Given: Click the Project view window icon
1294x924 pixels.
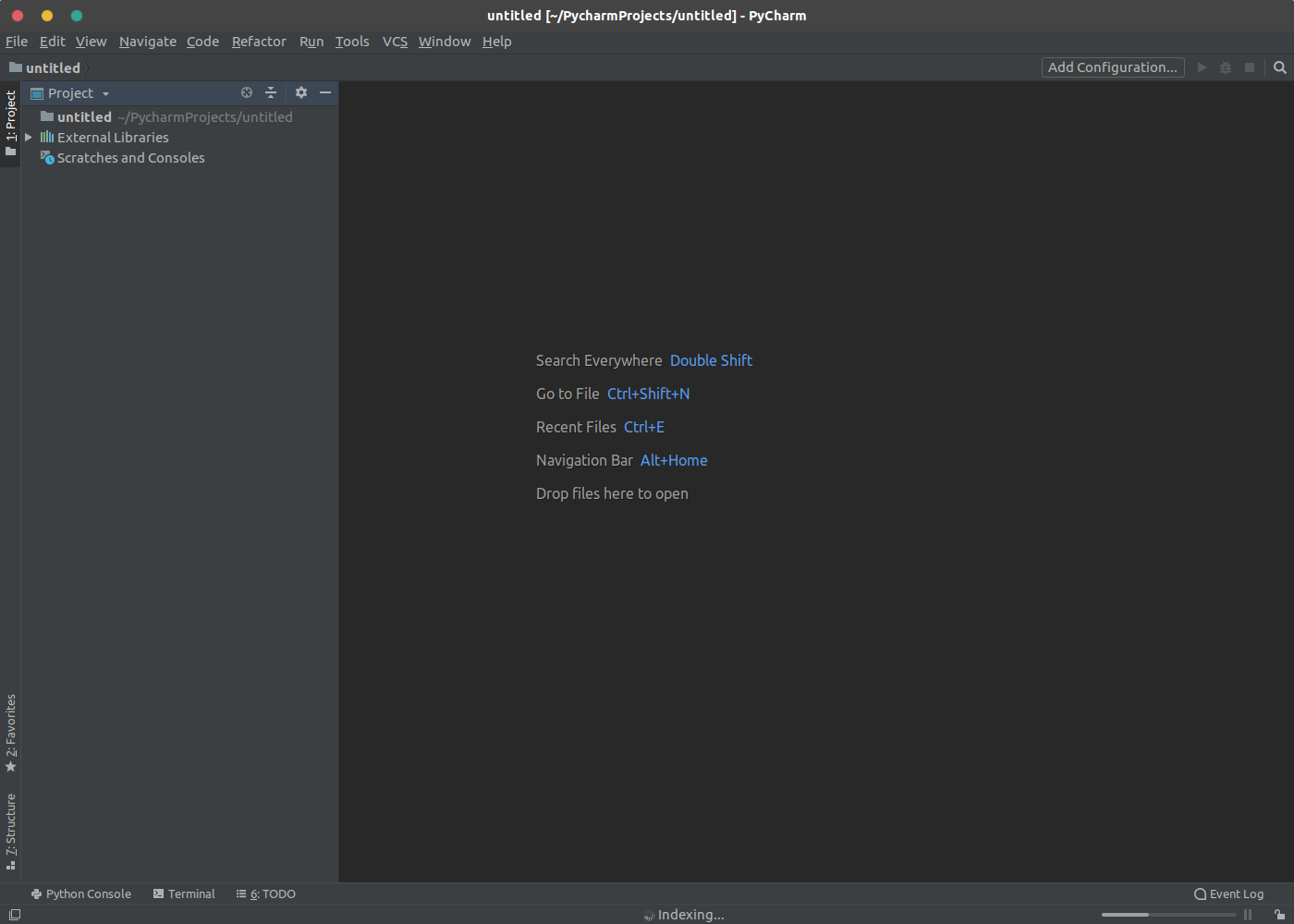Looking at the screenshot, I should [37, 93].
